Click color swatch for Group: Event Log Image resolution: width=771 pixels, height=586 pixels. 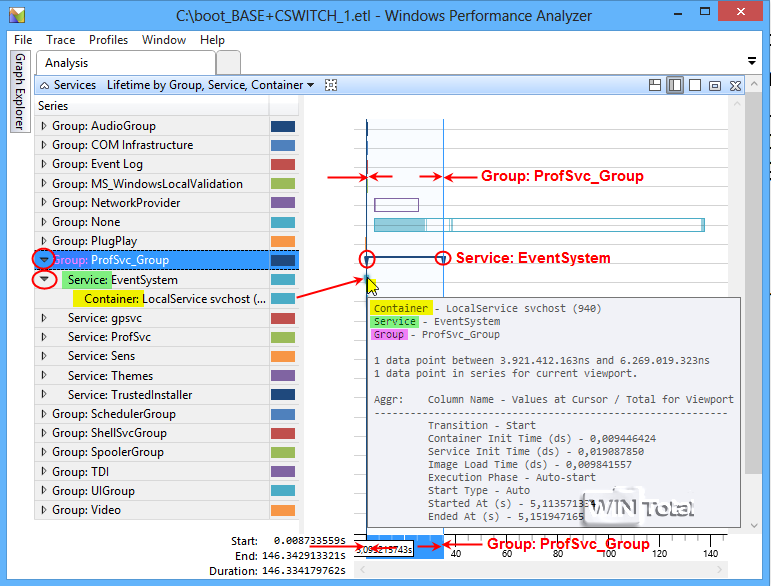pos(283,165)
